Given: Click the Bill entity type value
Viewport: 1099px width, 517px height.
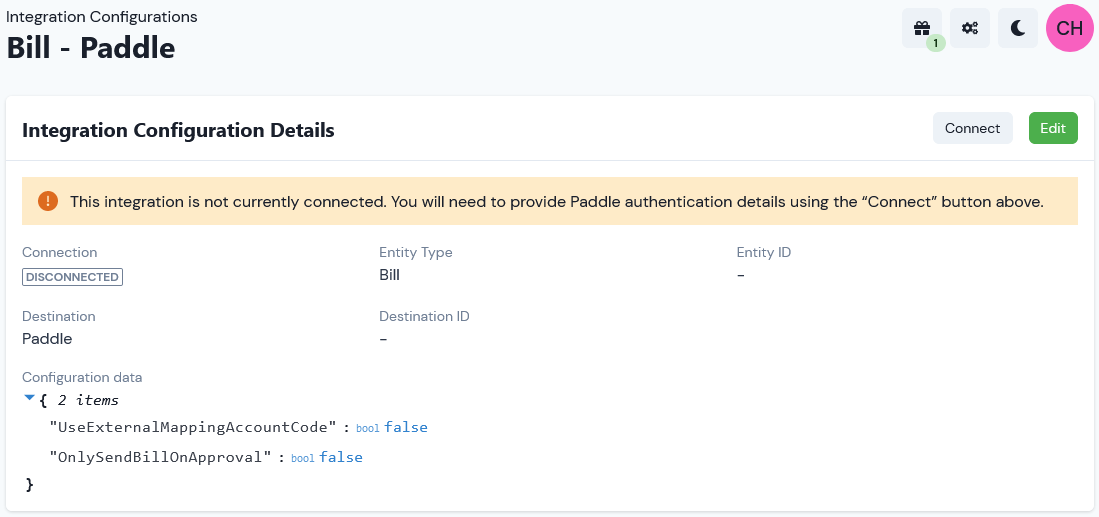Looking at the screenshot, I should click(x=389, y=275).
